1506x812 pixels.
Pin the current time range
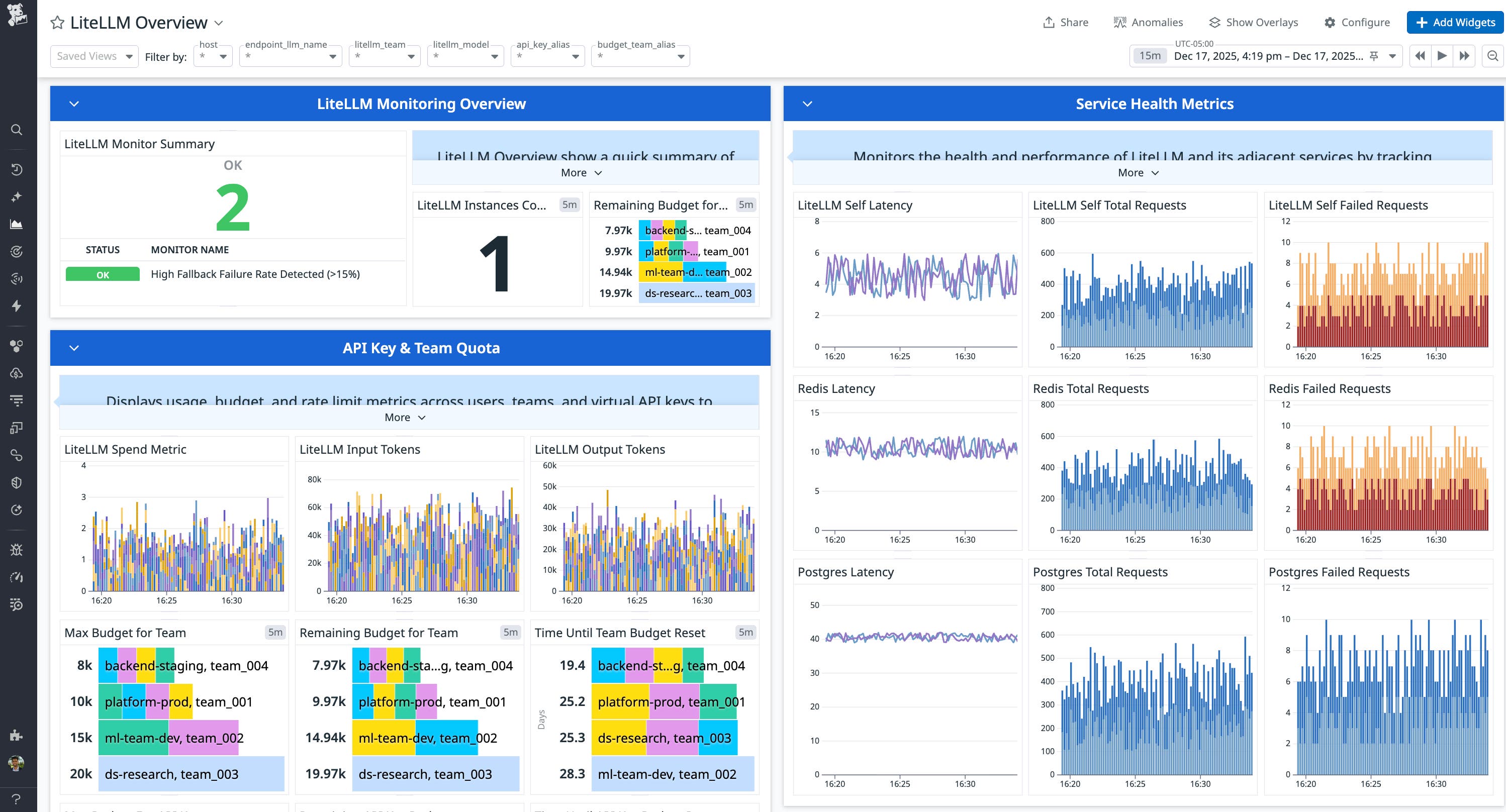coord(1374,56)
